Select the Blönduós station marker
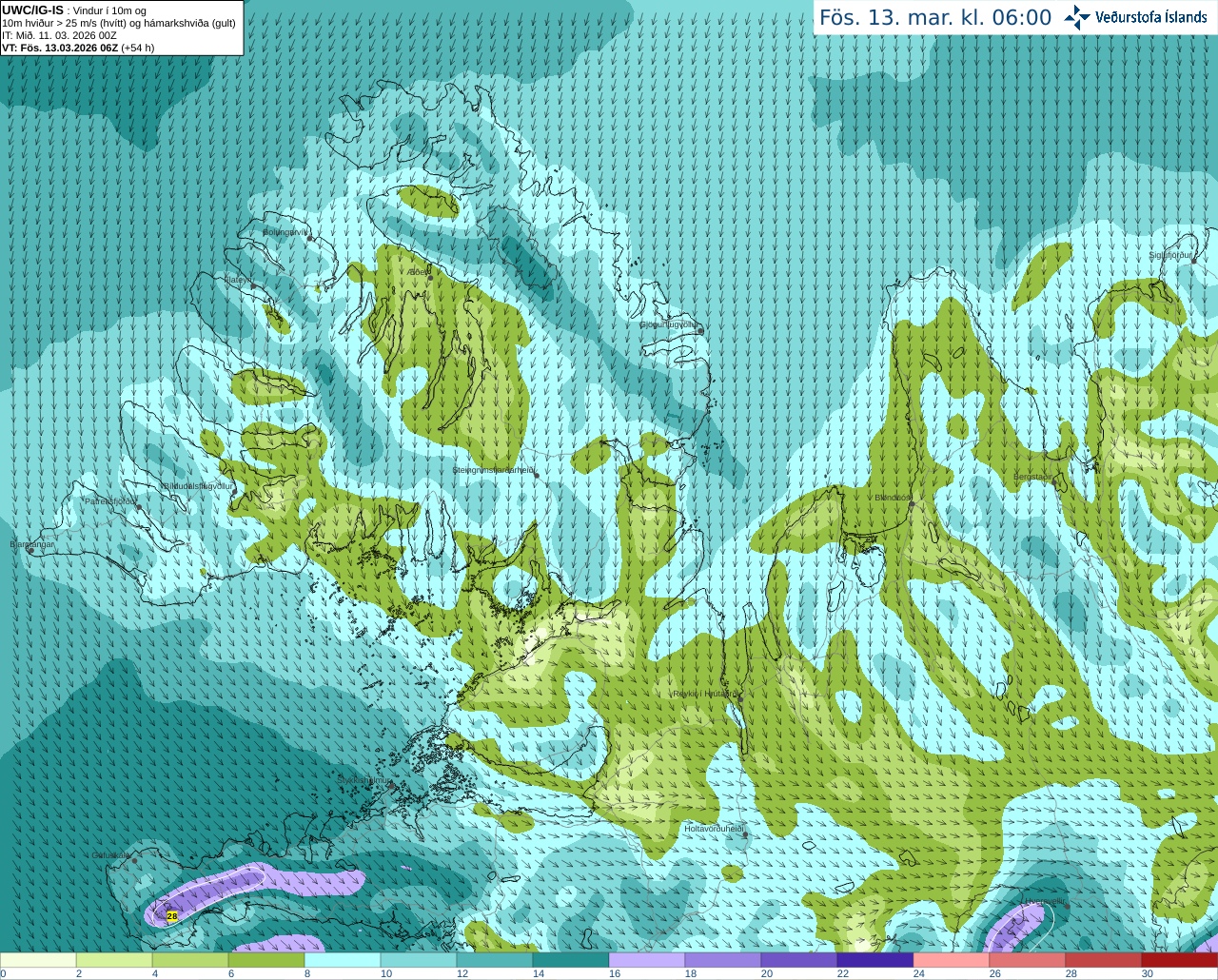 pyautogui.click(x=912, y=504)
